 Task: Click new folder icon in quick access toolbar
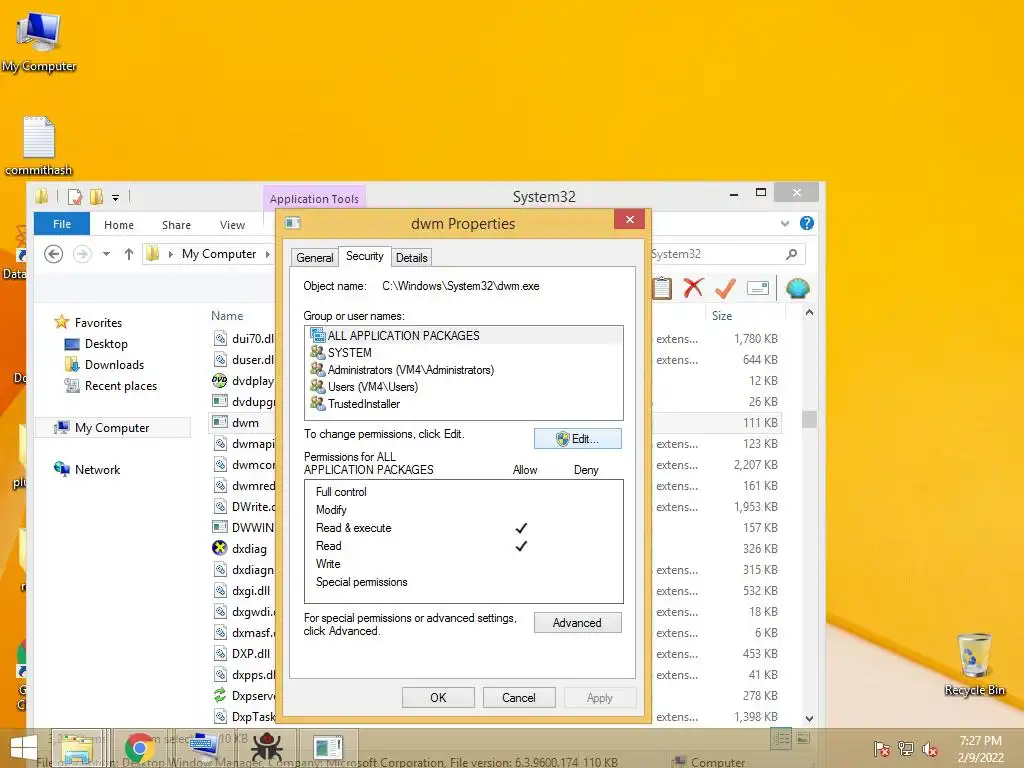pos(96,197)
